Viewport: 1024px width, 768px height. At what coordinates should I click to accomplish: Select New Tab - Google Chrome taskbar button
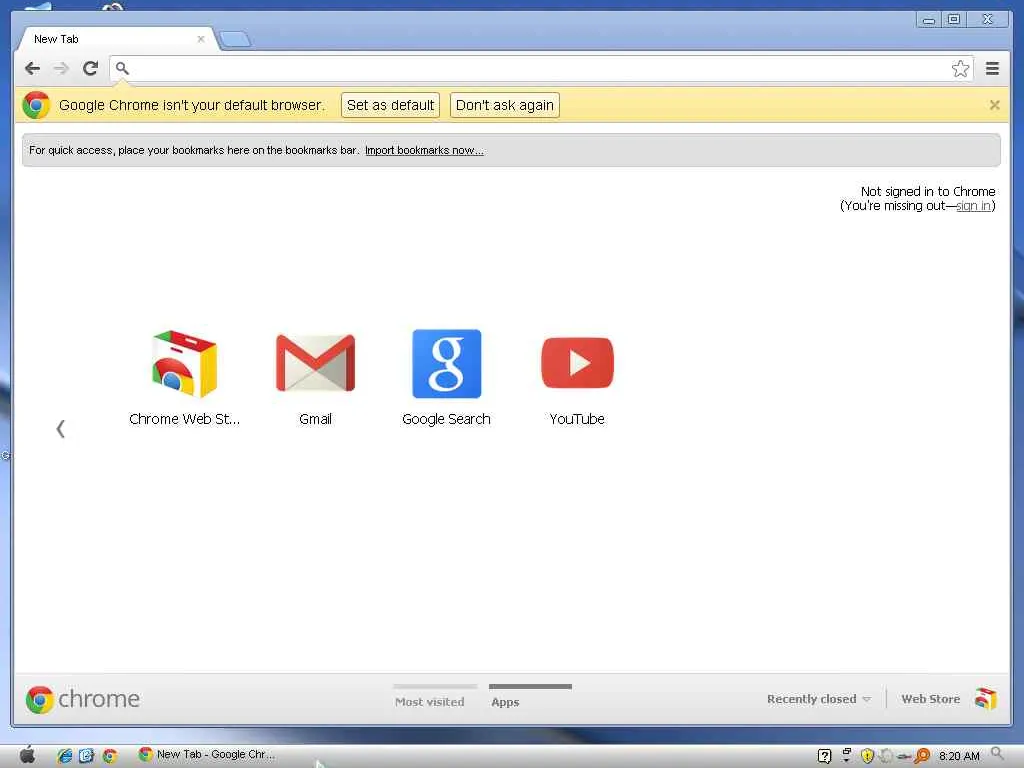(206, 754)
